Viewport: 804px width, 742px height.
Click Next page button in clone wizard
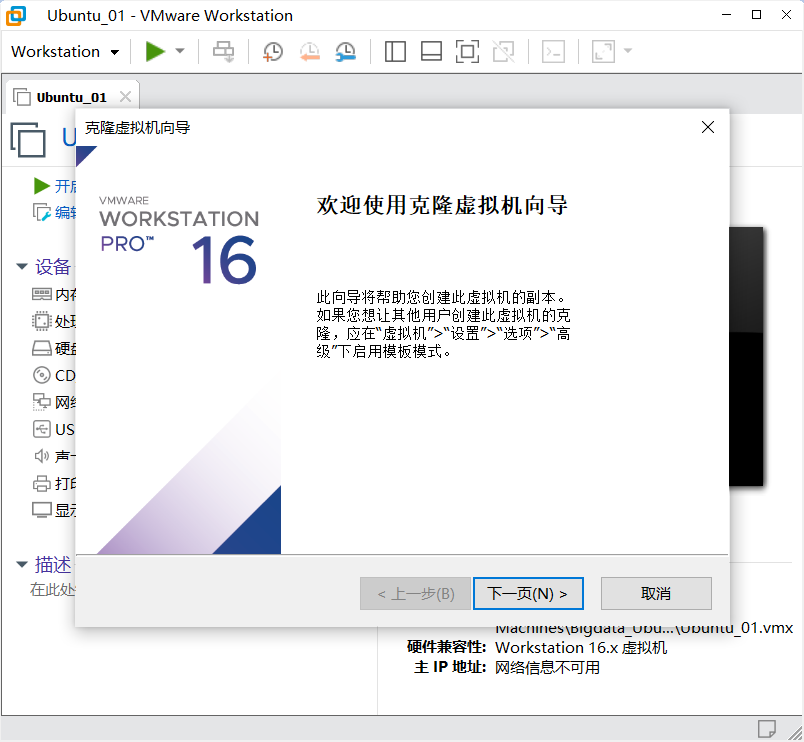pos(528,594)
